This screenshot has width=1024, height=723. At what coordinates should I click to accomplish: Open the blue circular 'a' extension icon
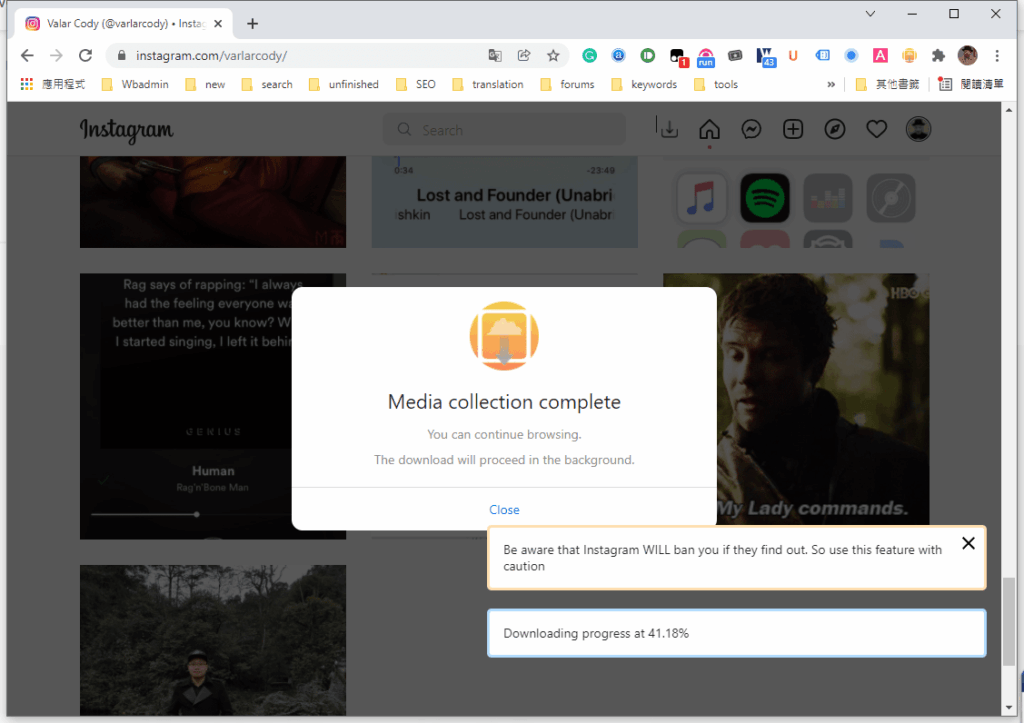[618, 56]
